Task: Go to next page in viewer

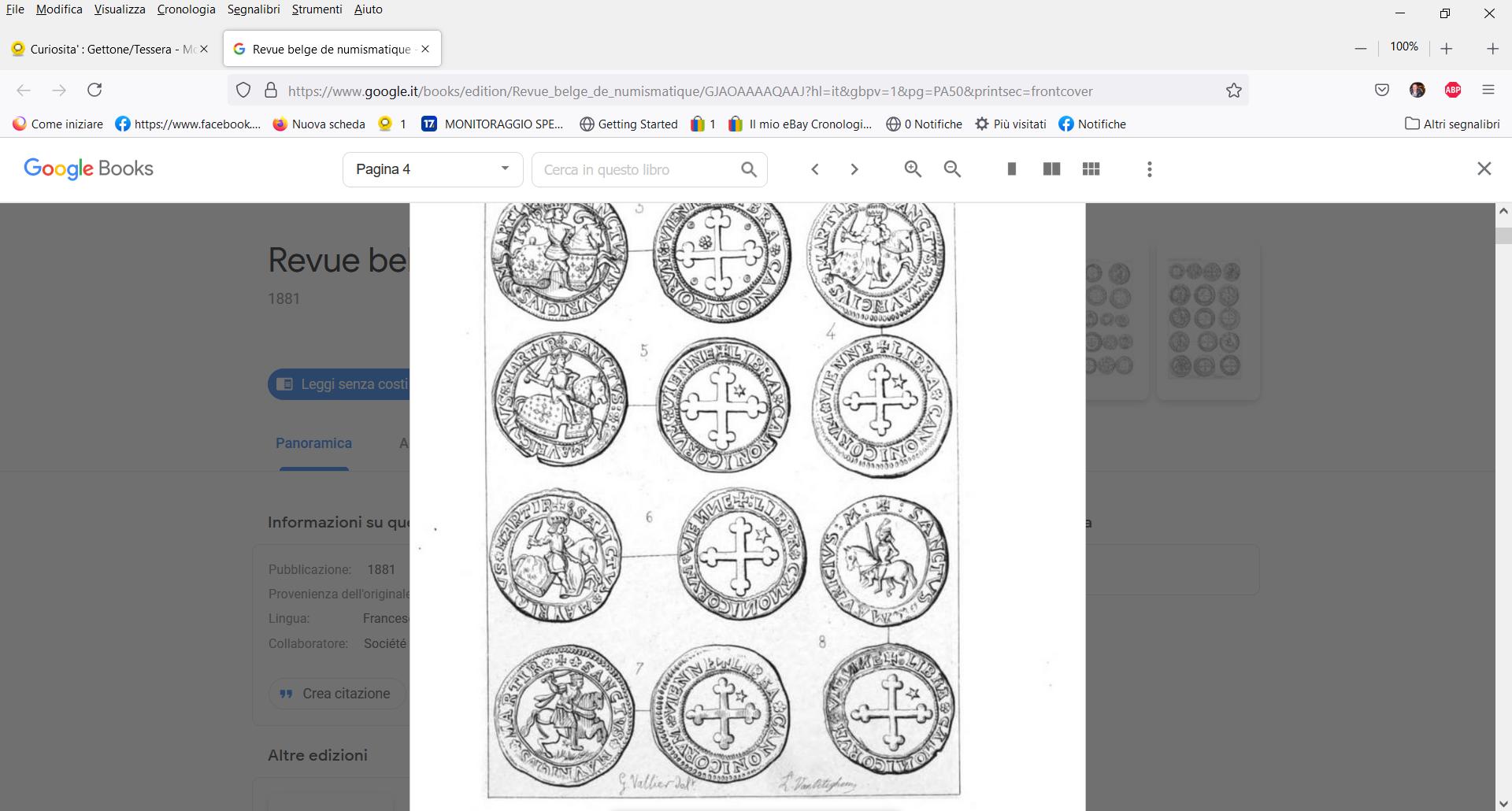Action: (854, 169)
